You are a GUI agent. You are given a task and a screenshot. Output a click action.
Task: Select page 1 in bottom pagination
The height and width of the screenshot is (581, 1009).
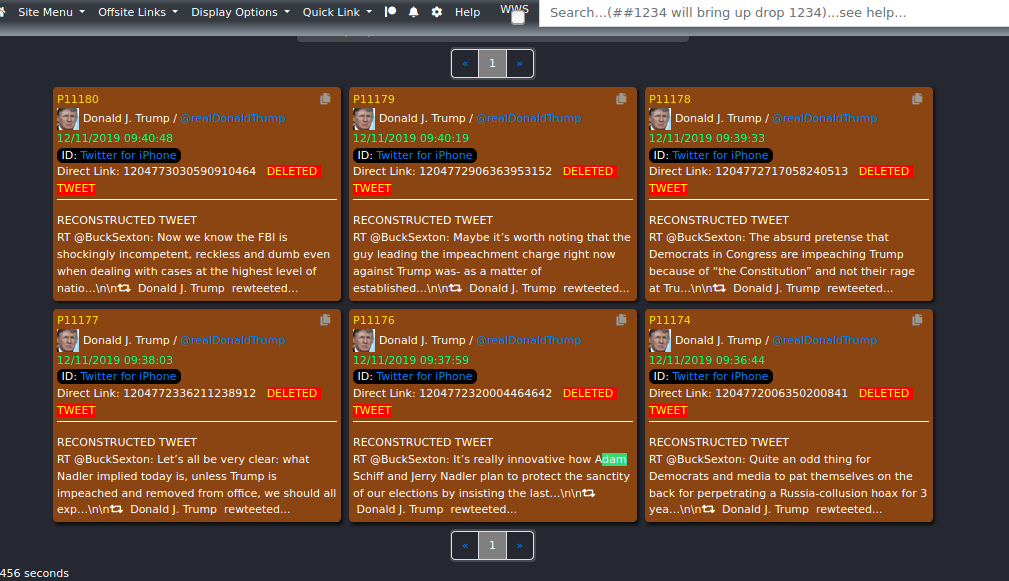tap(492, 545)
